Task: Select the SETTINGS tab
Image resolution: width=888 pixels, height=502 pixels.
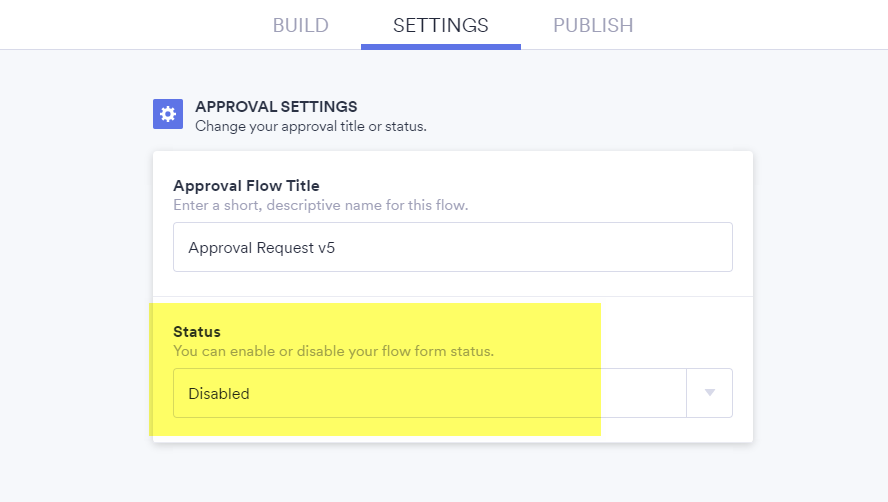Action: click(441, 25)
